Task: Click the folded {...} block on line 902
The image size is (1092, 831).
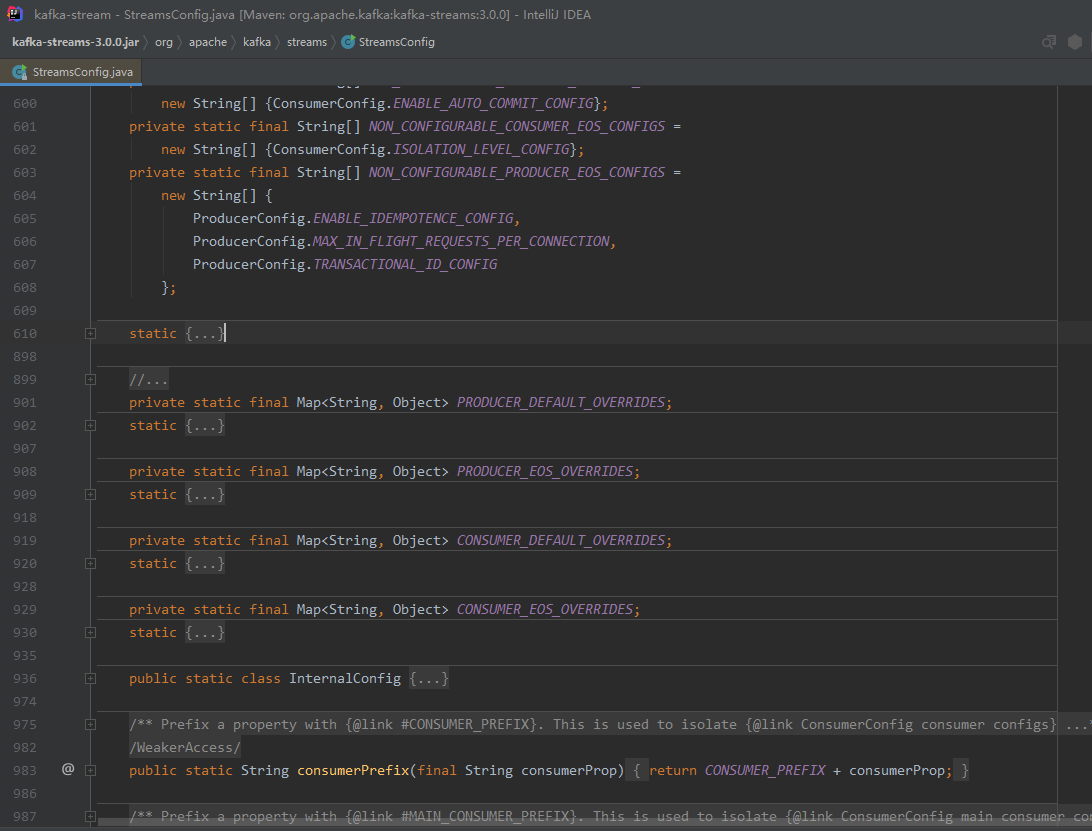Action: coord(205,426)
